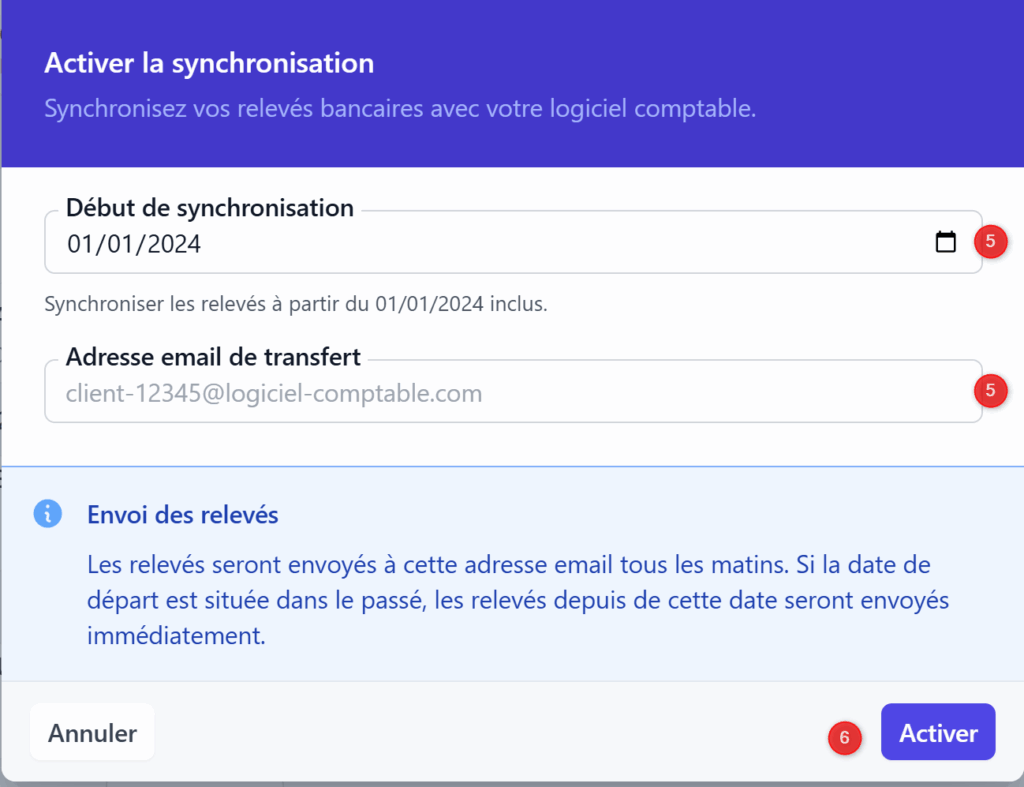Click red badge 5 beside the email field
Screen dimensions: 1024x787
(990, 391)
